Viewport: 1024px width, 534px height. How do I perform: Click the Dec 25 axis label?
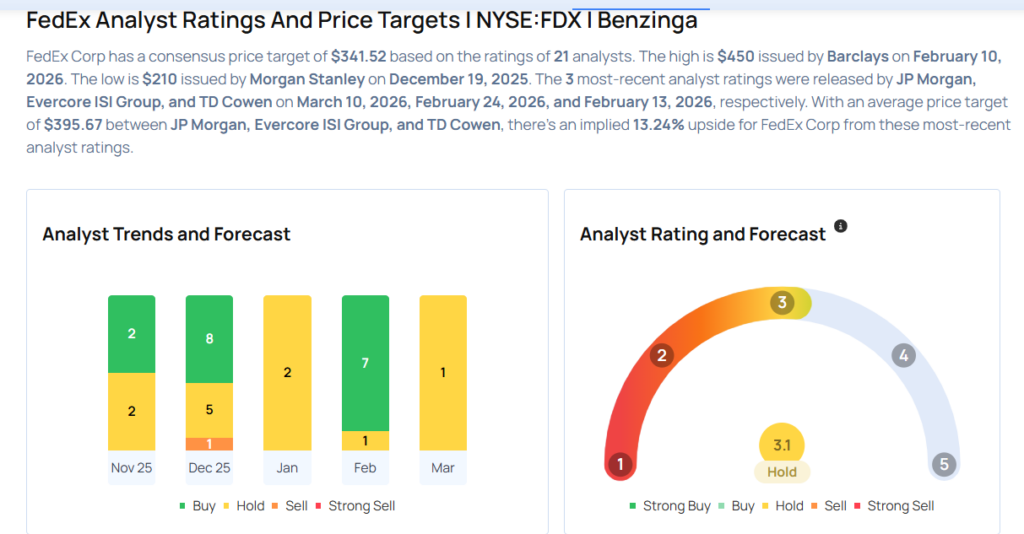[209, 468]
